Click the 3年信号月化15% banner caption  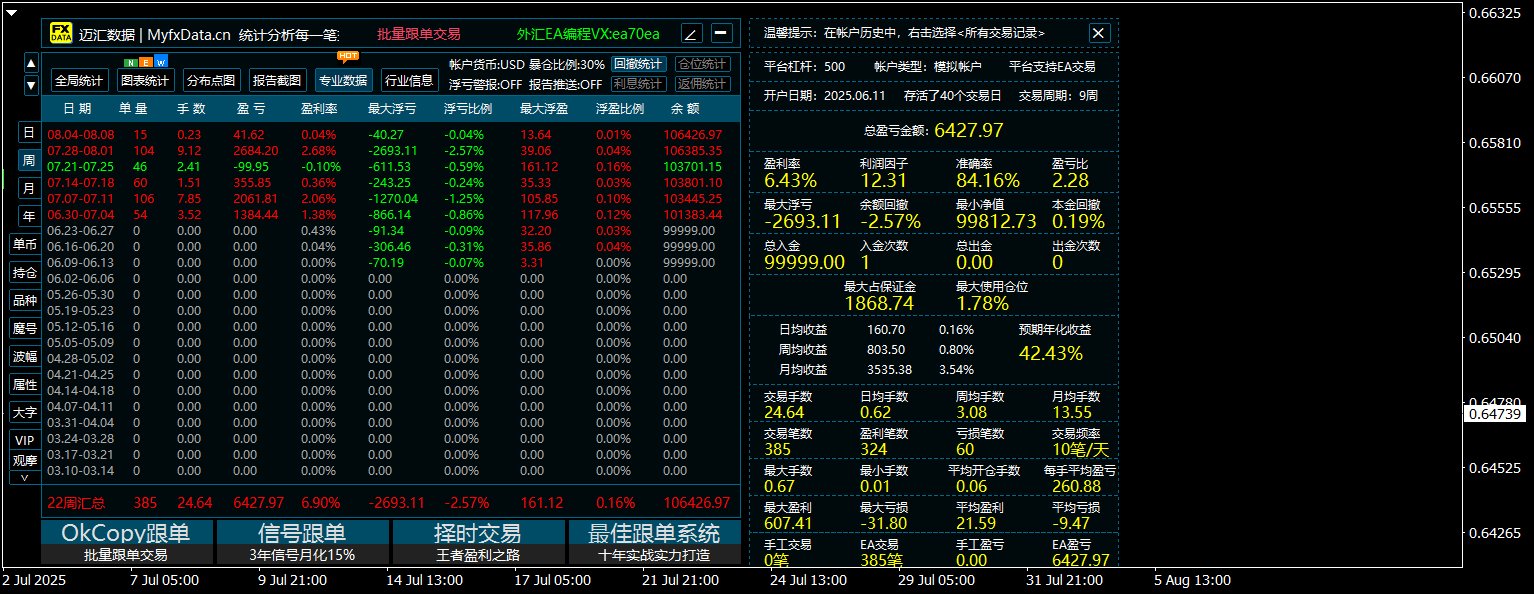[x=302, y=555]
